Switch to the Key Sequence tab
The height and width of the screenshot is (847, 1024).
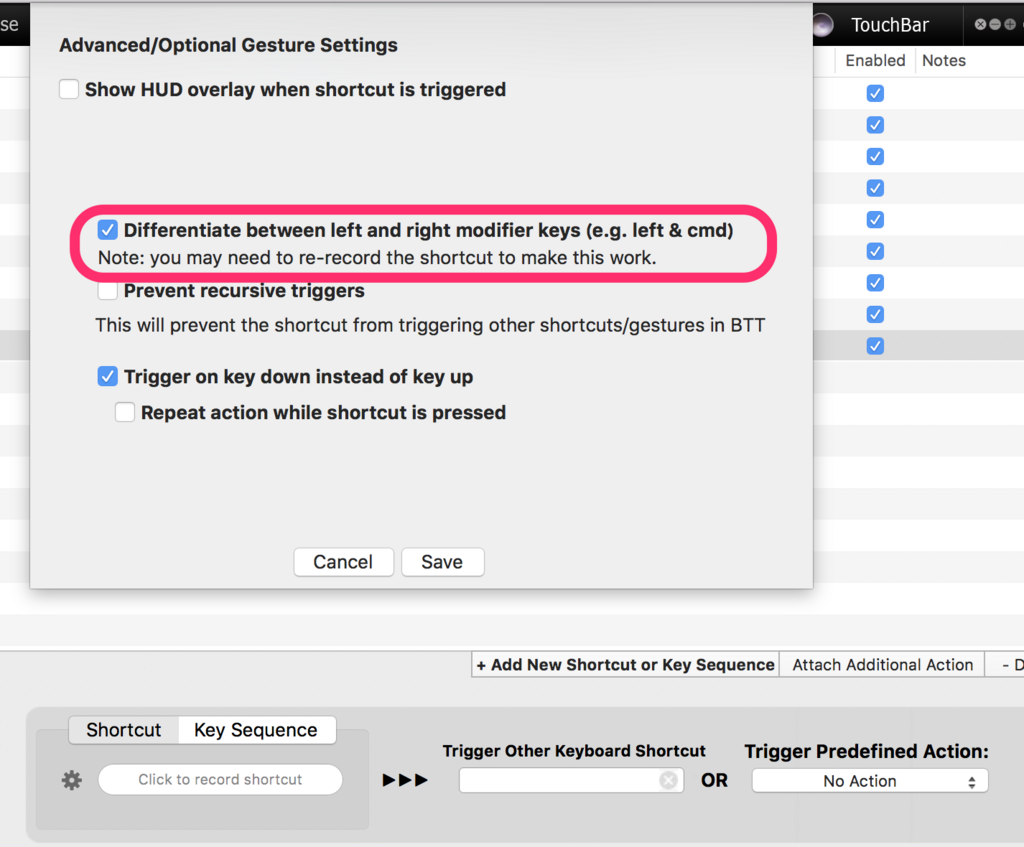click(x=256, y=729)
